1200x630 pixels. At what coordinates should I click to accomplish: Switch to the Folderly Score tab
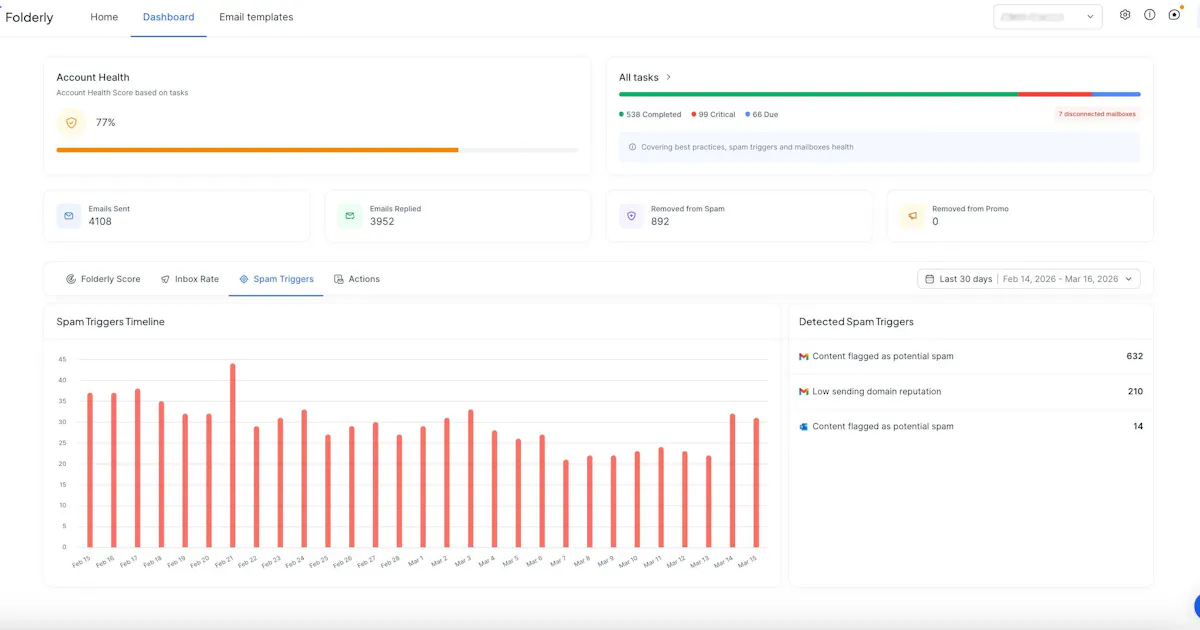[103, 279]
